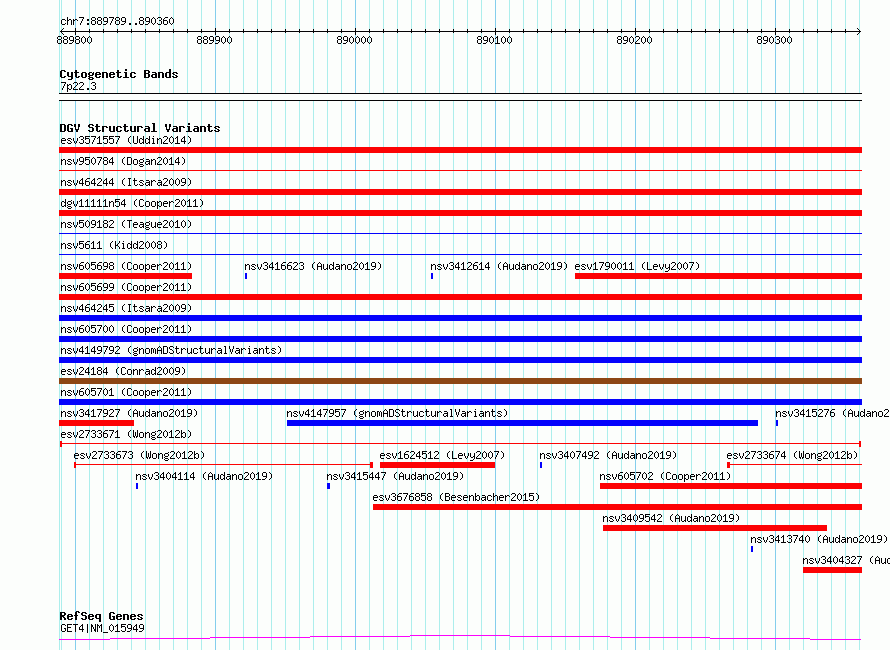The height and width of the screenshot is (650, 890).
Task: Click the 890000 ruler coordinate
Action: point(355,40)
